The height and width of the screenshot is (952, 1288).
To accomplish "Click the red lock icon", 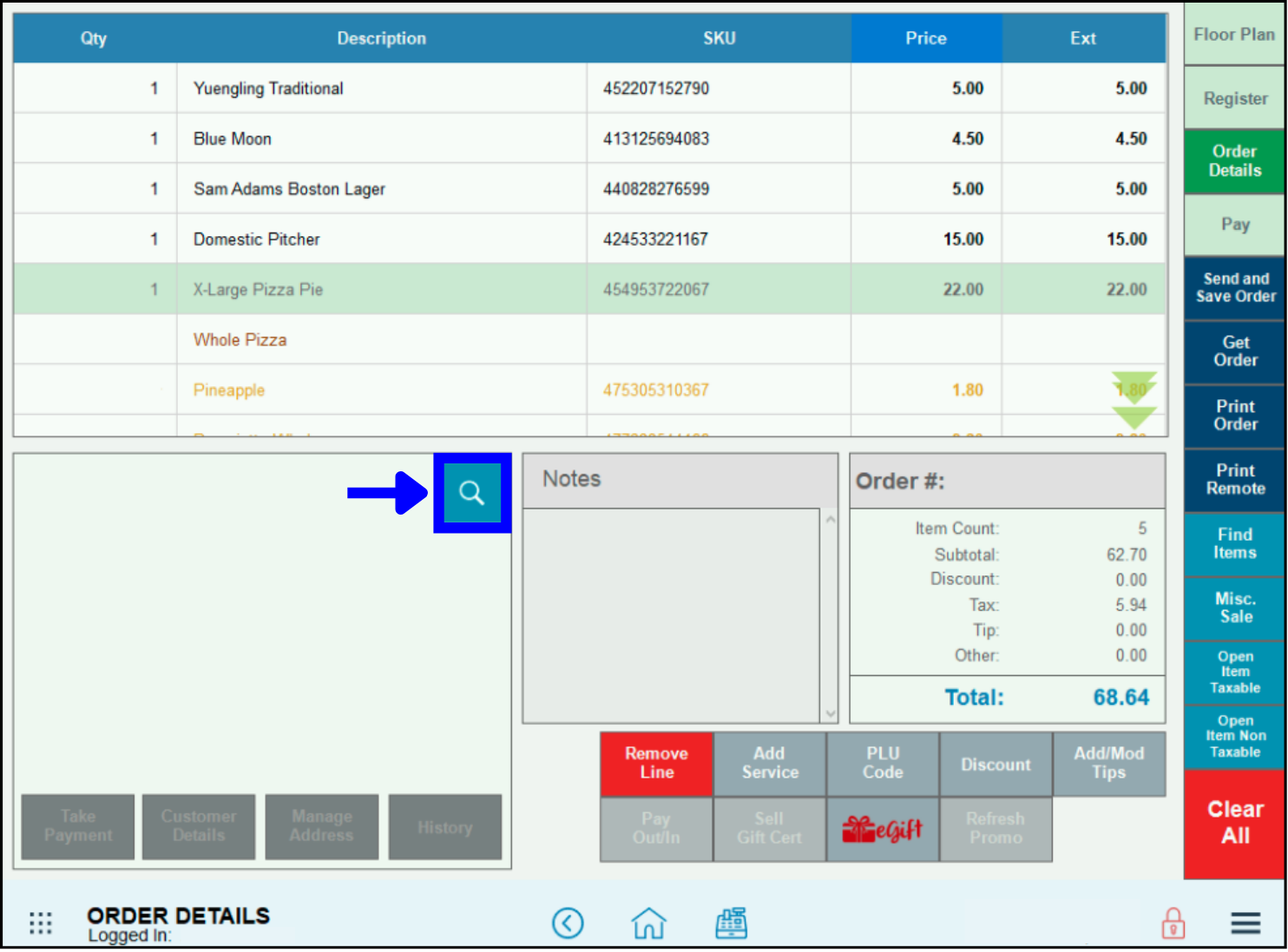I will tap(1173, 922).
